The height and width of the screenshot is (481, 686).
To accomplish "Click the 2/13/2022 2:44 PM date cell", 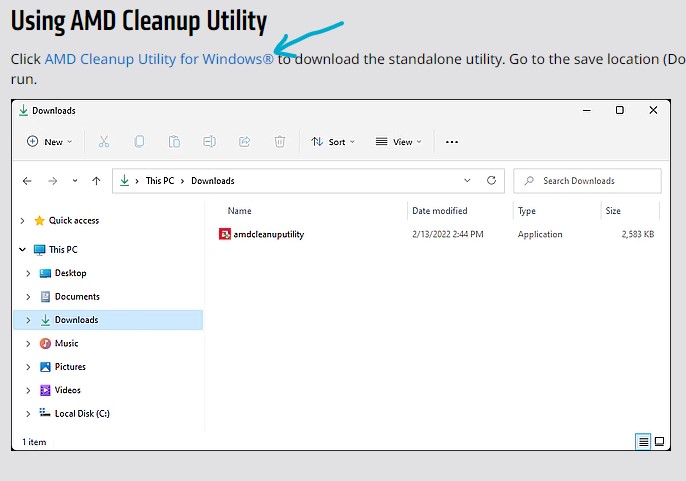I will 448,234.
